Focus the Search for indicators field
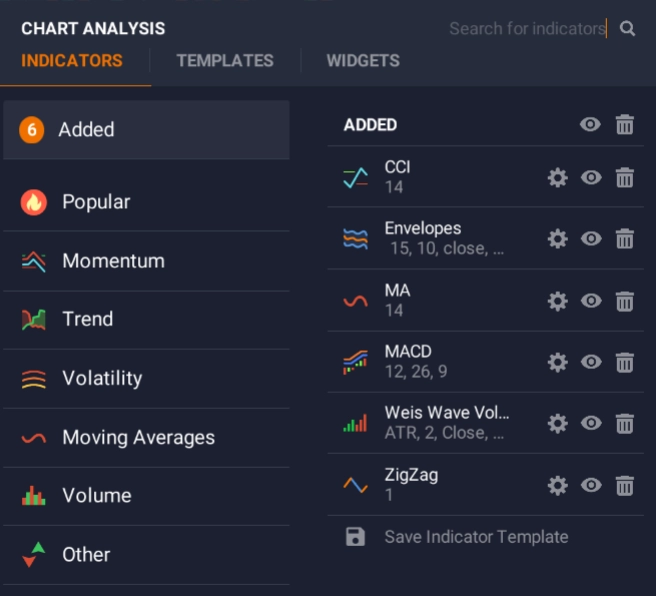 (x=526, y=29)
